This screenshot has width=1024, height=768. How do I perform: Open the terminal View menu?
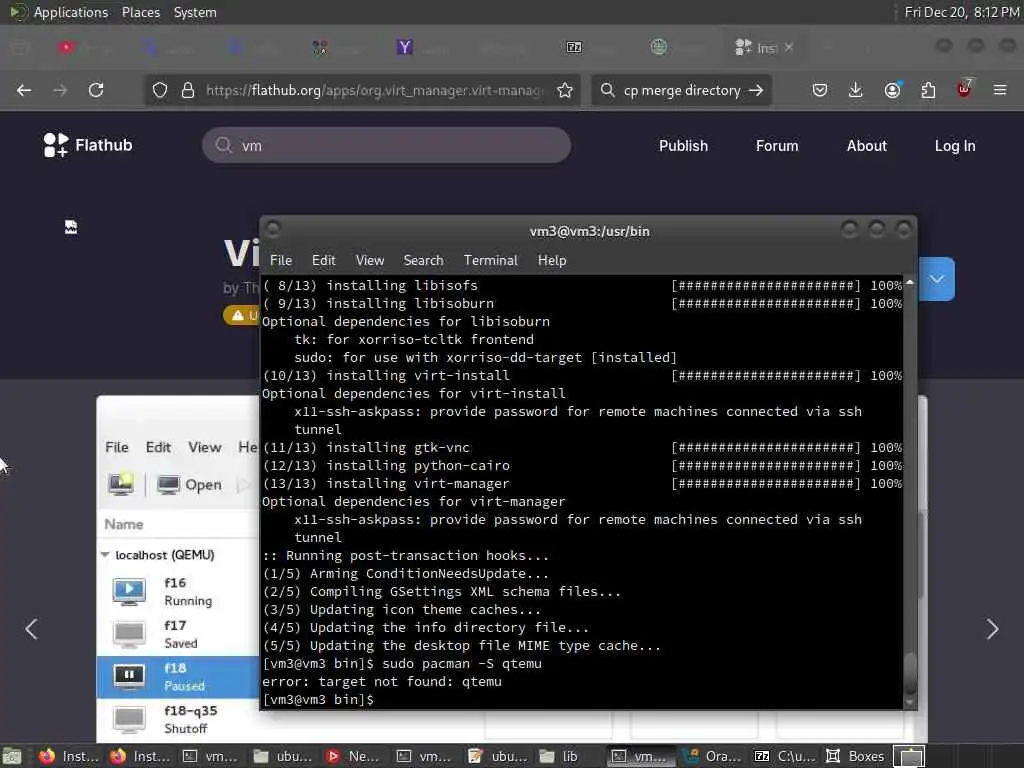tap(370, 260)
